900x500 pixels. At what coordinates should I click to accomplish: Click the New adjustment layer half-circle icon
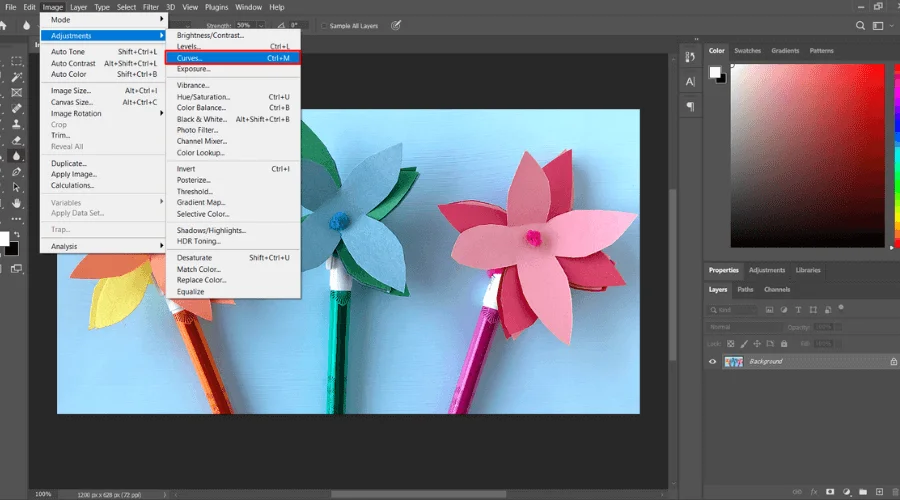click(x=847, y=492)
